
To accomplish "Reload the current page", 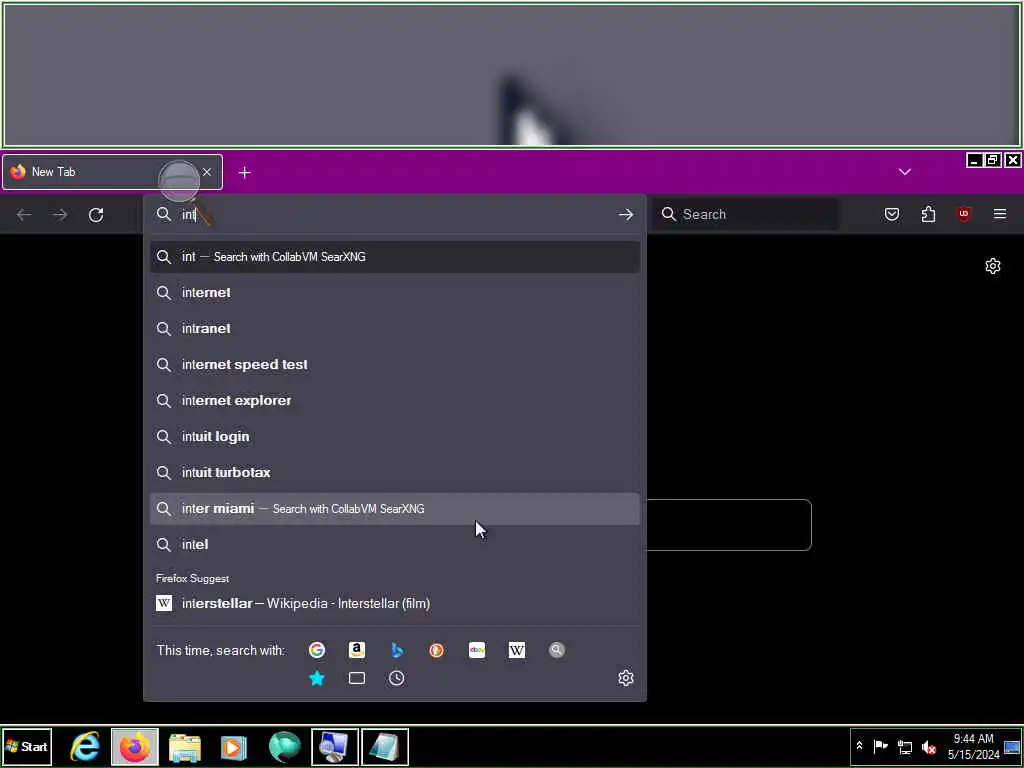I will tap(96, 214).
